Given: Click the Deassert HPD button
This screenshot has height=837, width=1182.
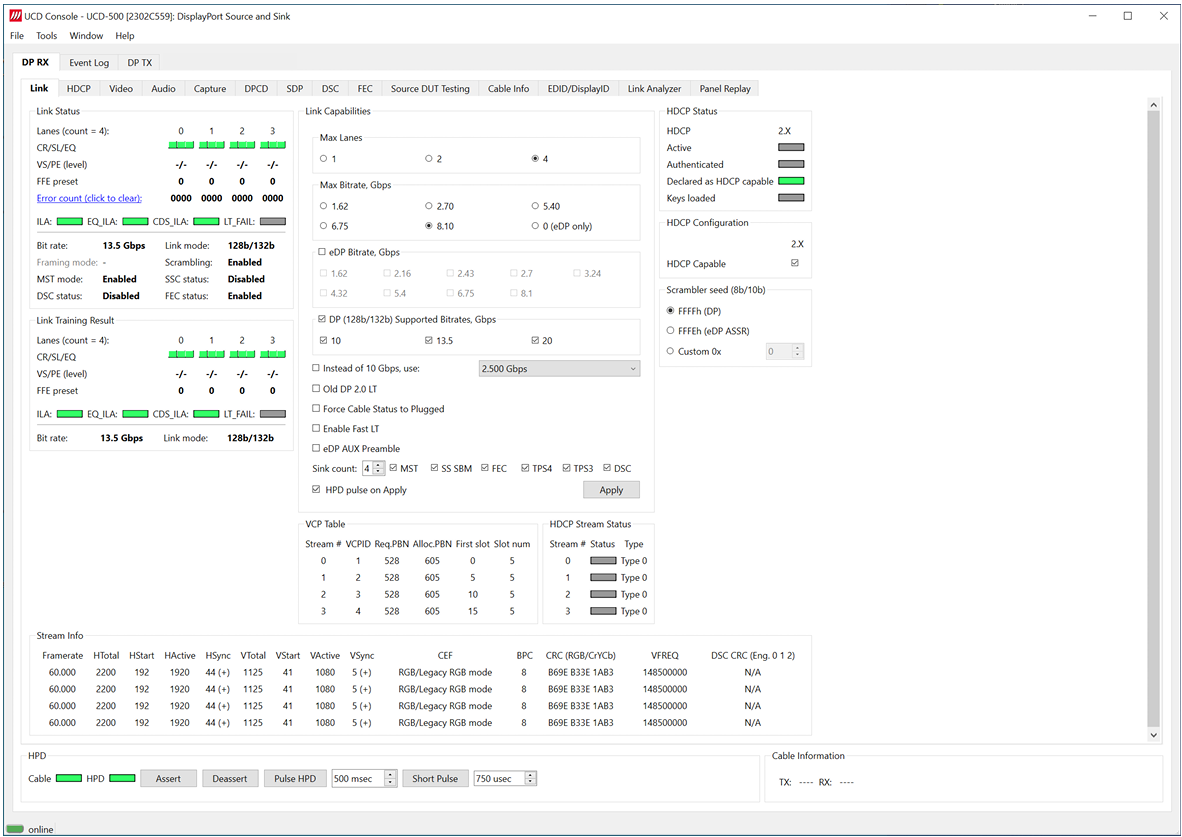Looking at the screenshot, I should 230,778.
